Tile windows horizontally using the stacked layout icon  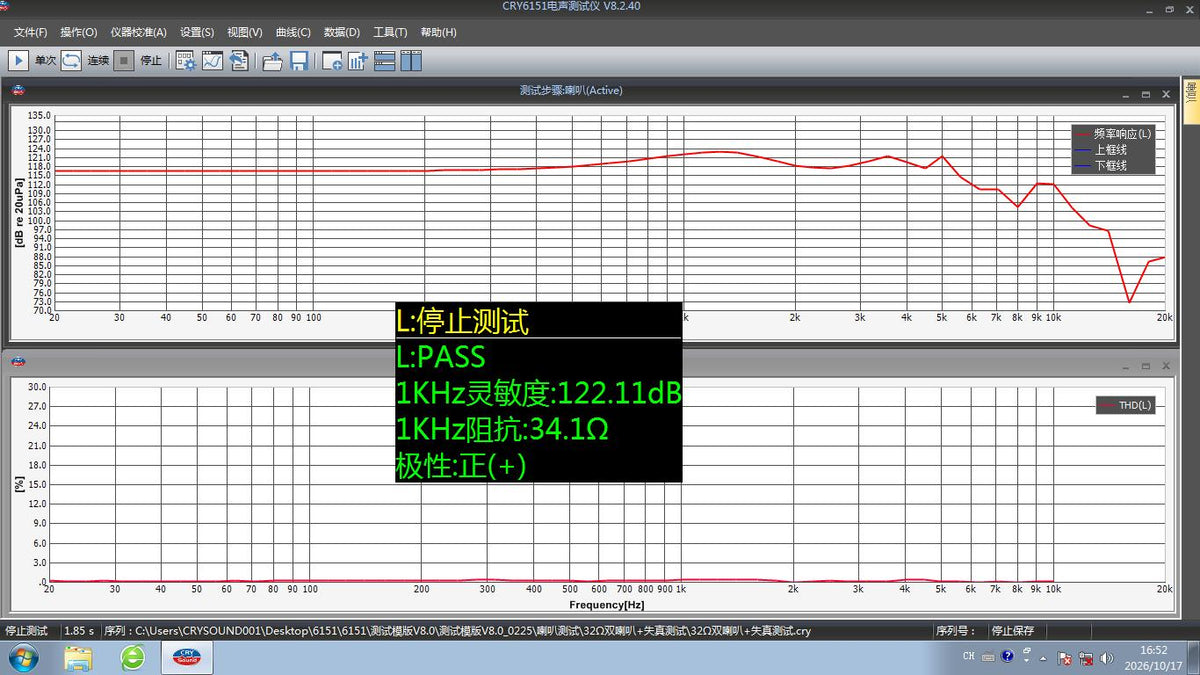[385, 60]
